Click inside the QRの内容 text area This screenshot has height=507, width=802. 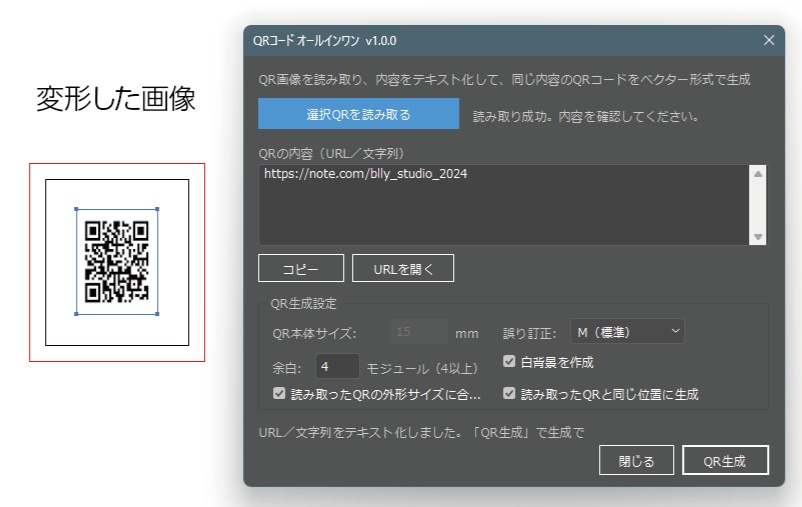click(x=504, y=205)
